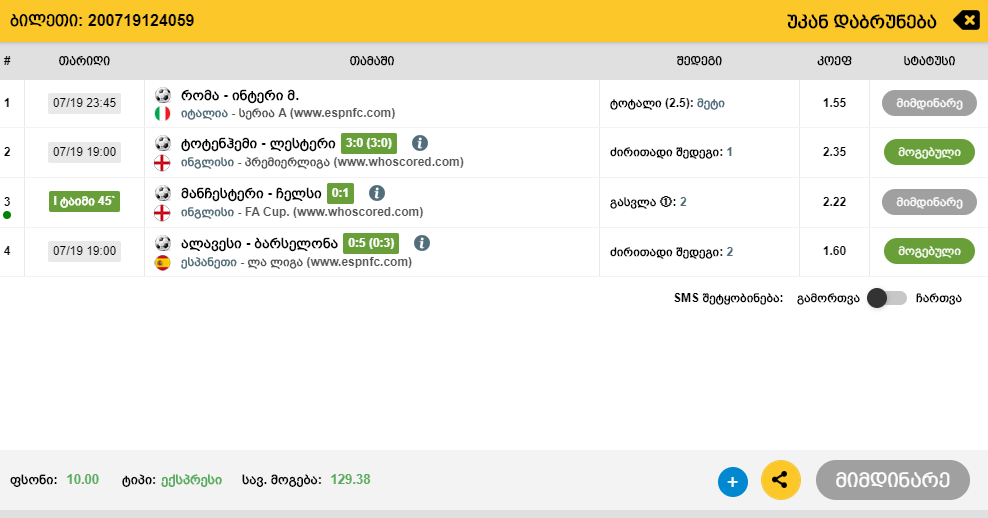The width and height of the screenshot is (988, 518).
Task: Click the I ტაიმი 45` live badge
Action: [84, 202]
